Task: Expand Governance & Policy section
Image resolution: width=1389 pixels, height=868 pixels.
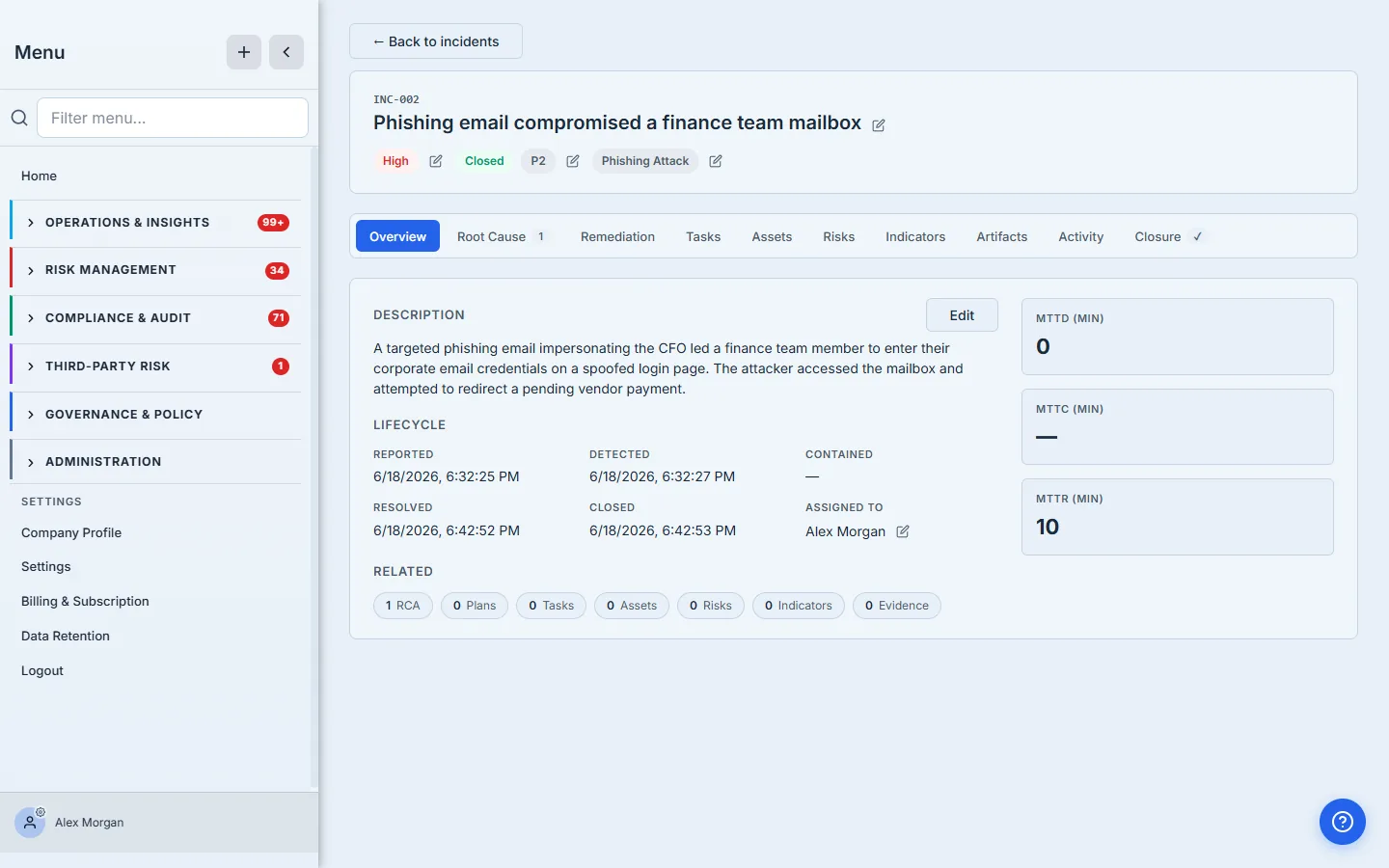Action: click(x=155, y=415)
